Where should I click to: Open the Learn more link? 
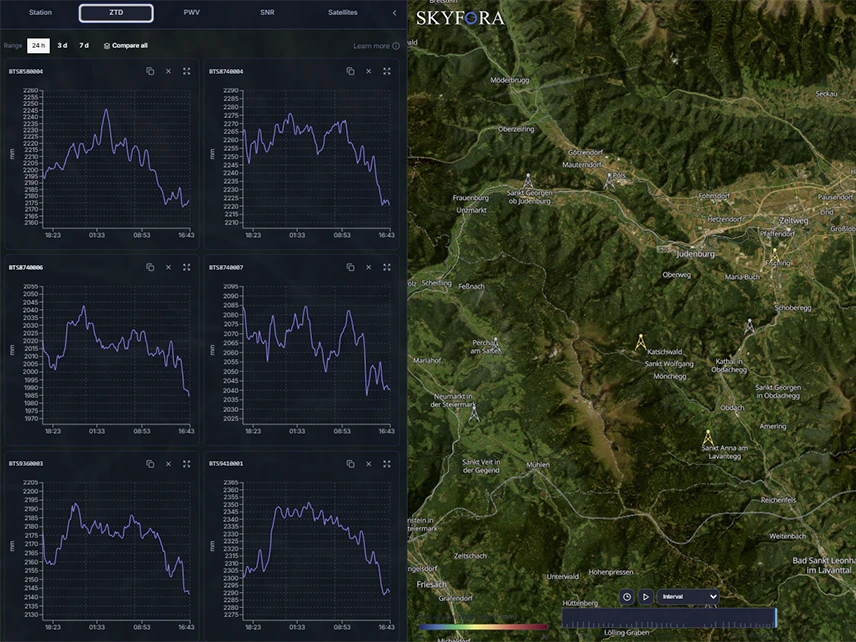point(376,46)
